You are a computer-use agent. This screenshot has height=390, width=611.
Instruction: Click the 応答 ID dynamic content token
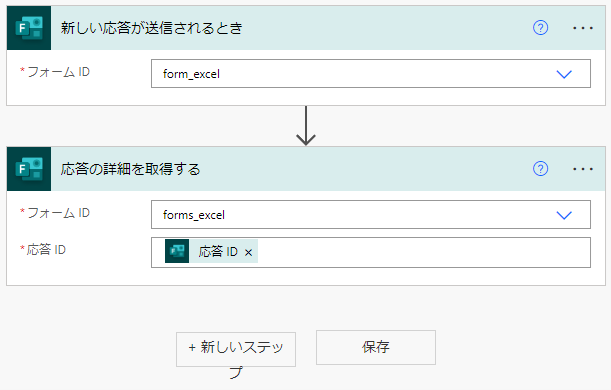pyautogui.click(x=211, y=251)
